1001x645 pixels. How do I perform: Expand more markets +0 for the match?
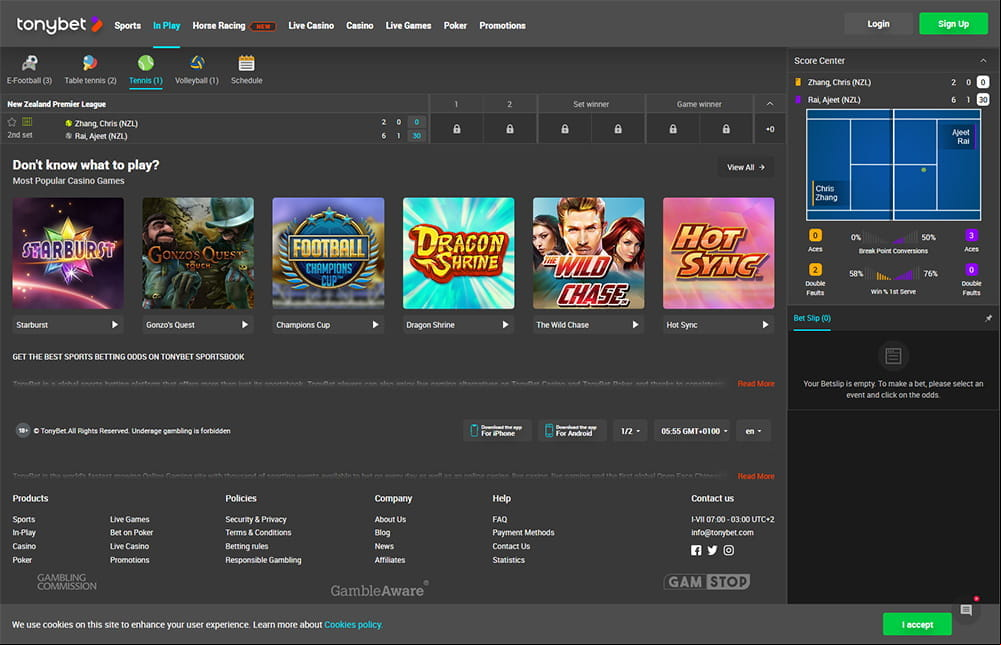click(x=770, y=129)
